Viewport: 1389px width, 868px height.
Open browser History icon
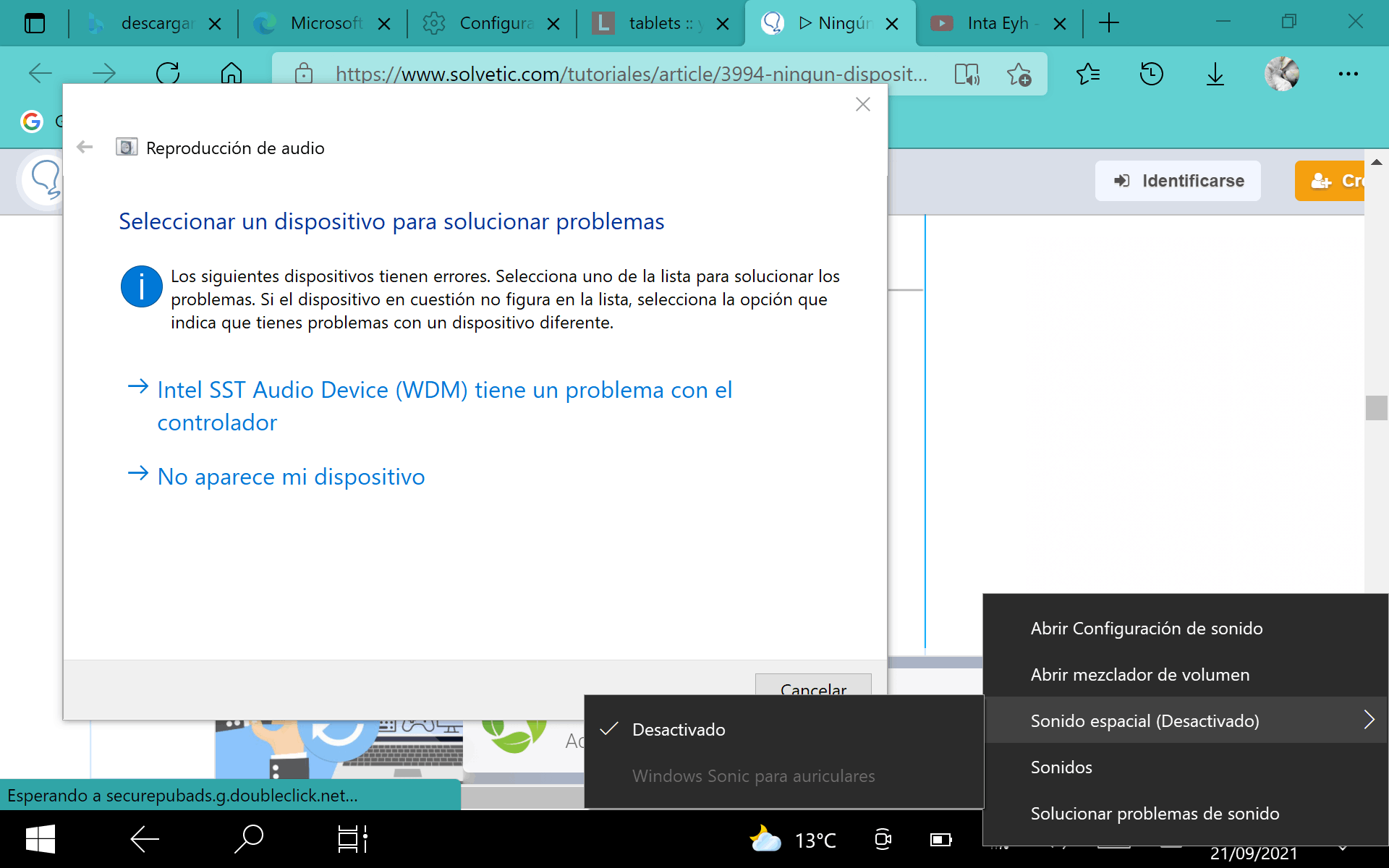point(1151,74)
